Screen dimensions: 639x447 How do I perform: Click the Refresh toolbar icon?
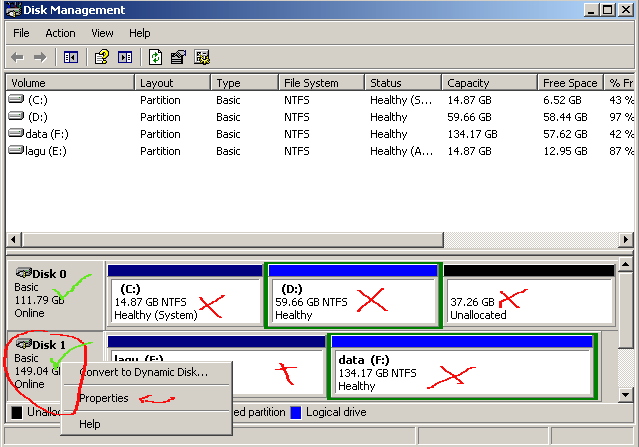coord(155,57)
